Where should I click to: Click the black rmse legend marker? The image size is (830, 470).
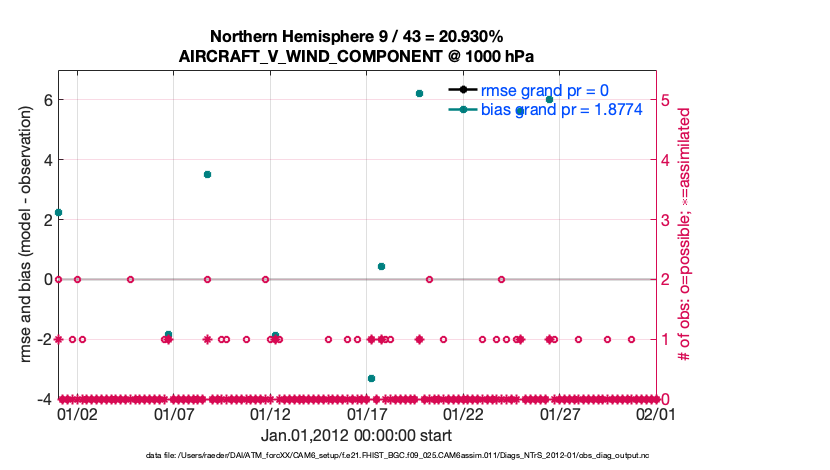[463, 89]
